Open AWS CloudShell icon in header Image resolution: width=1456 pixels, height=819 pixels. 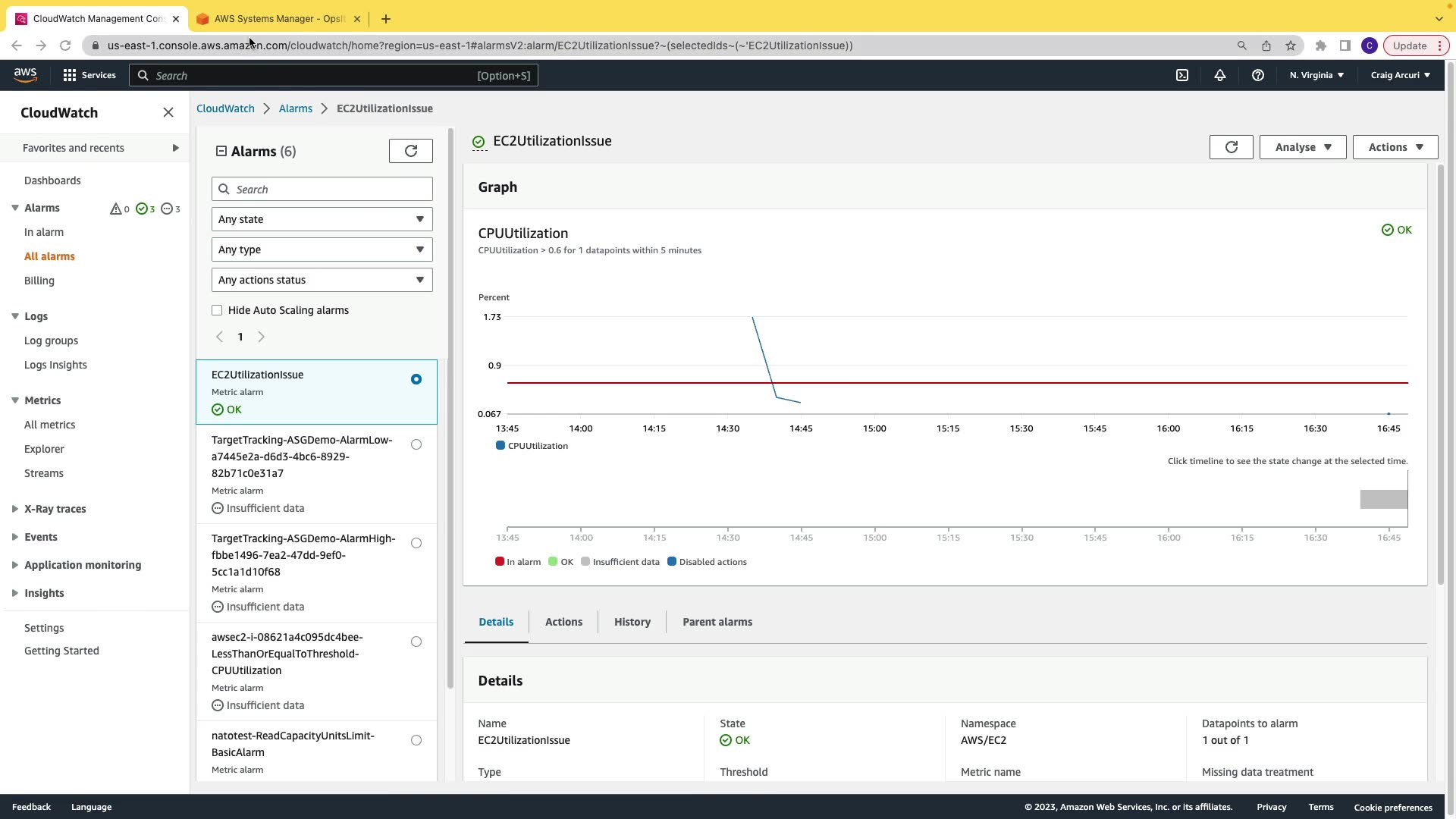point(1182,75)
